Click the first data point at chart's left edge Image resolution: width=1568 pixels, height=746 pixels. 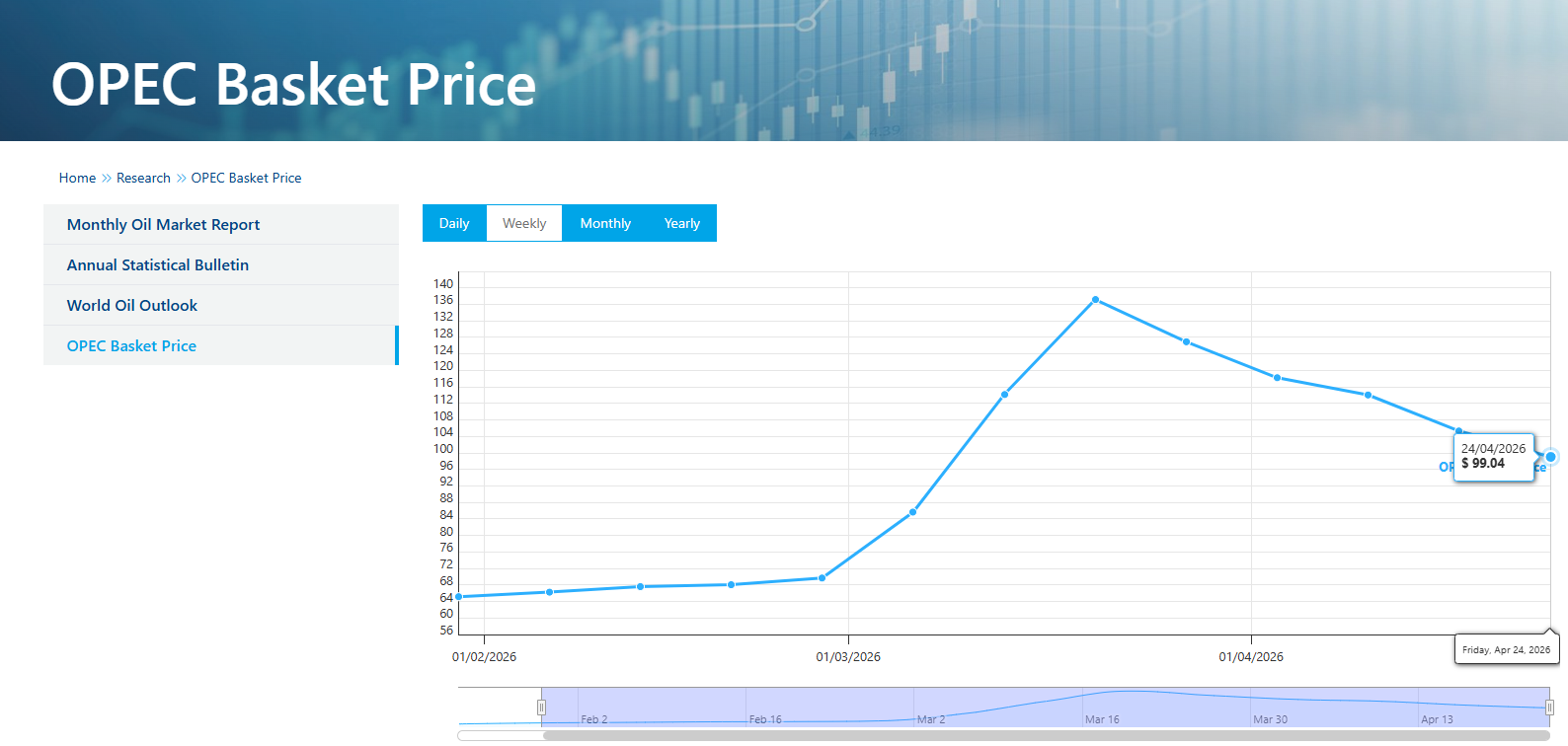pyautogui.click(x=459, y=597)
